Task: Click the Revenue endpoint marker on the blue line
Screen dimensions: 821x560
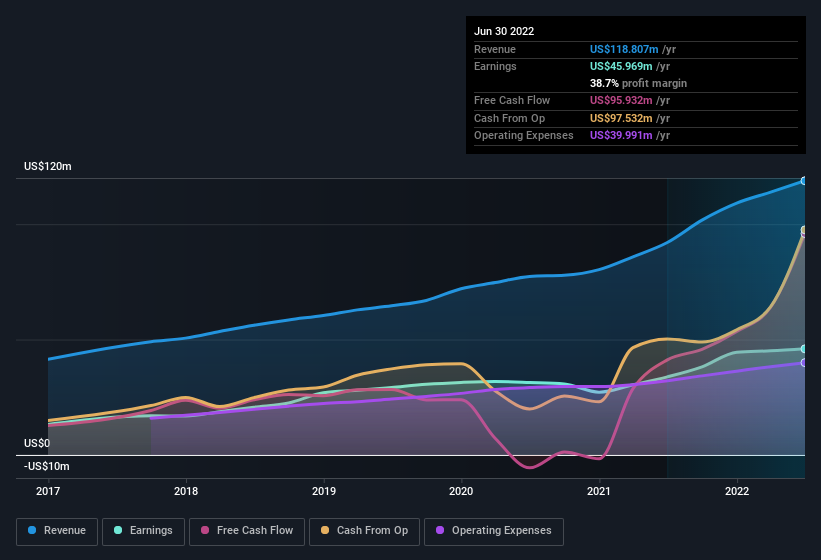Action: pyautogui.click(x=804, y=181)
